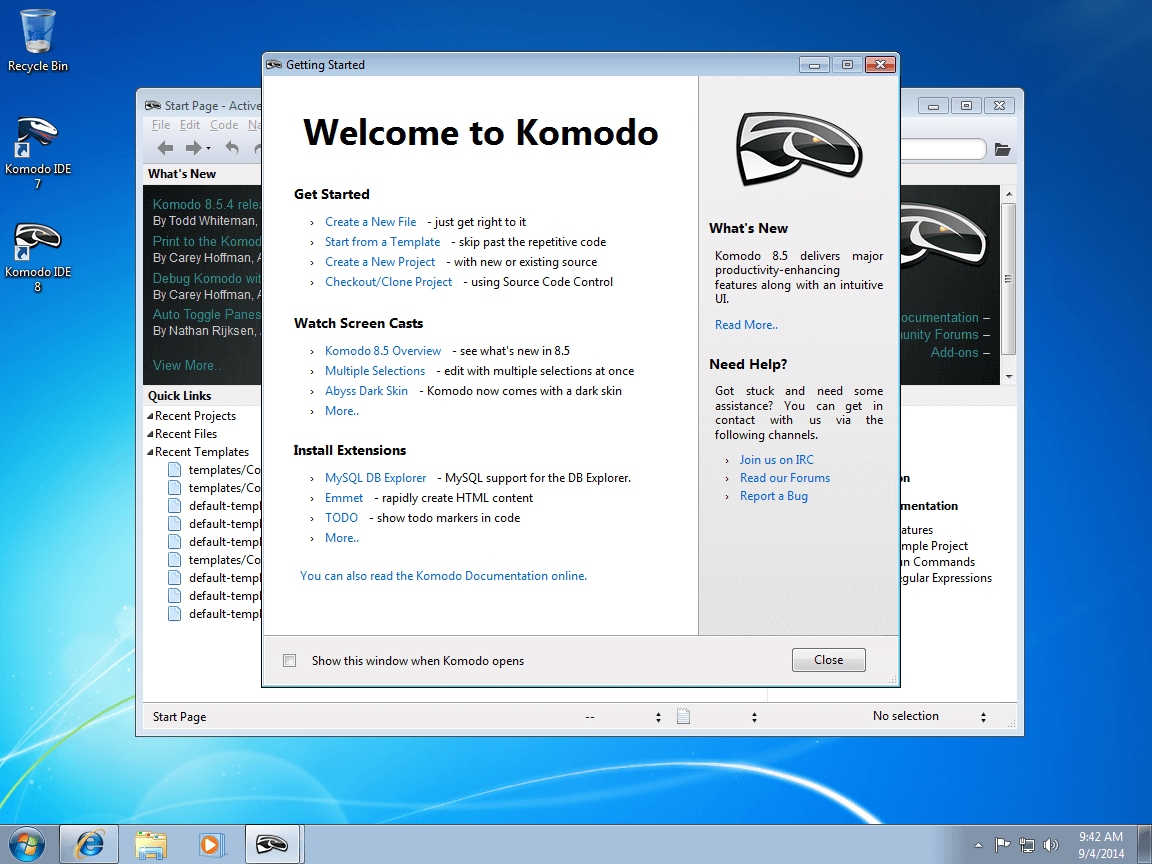Click 'Read our Forums' link

pos(785,478)
